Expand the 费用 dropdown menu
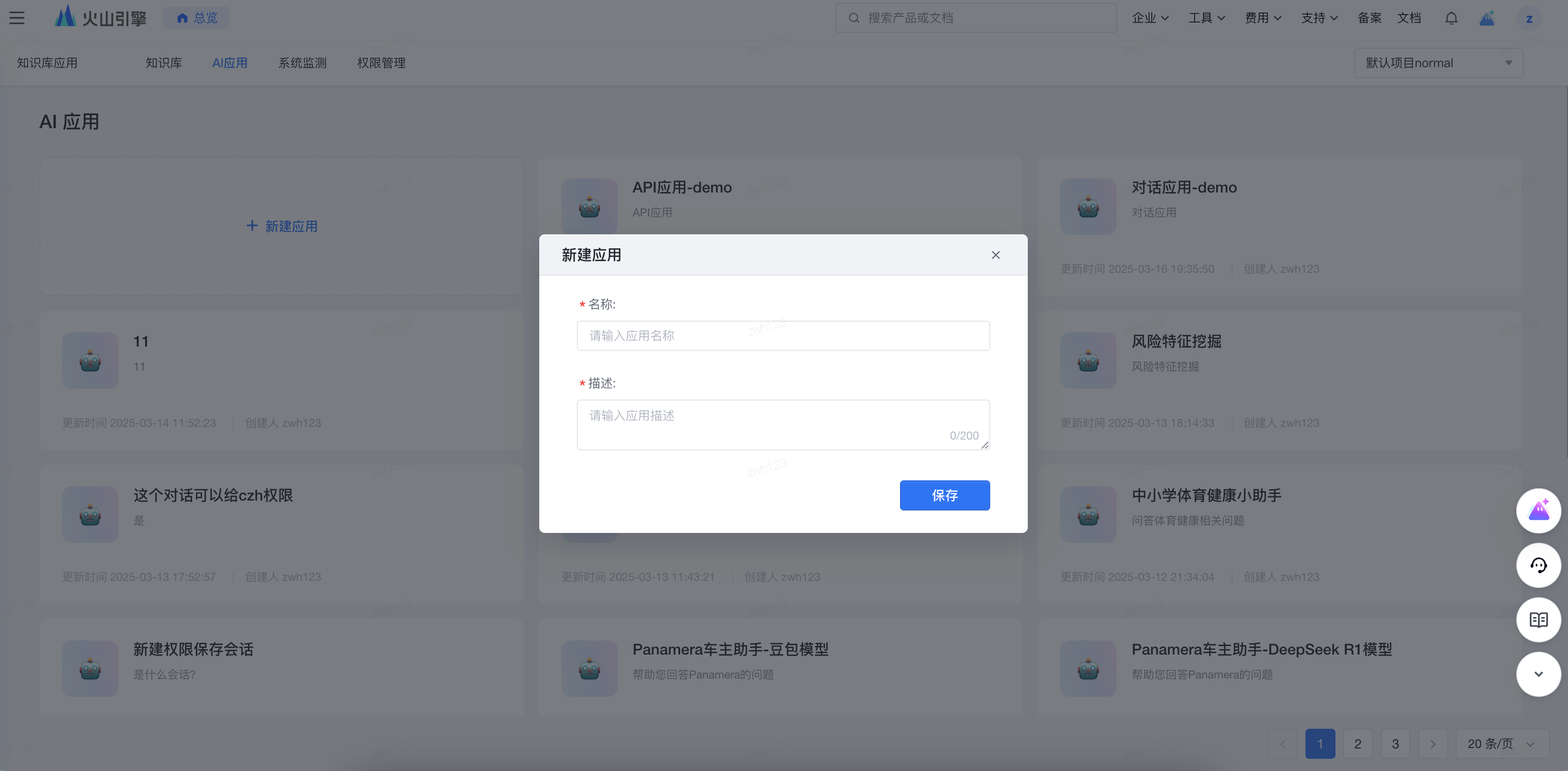This screenshot has height=771, width=1568. tap(1263, 18)
